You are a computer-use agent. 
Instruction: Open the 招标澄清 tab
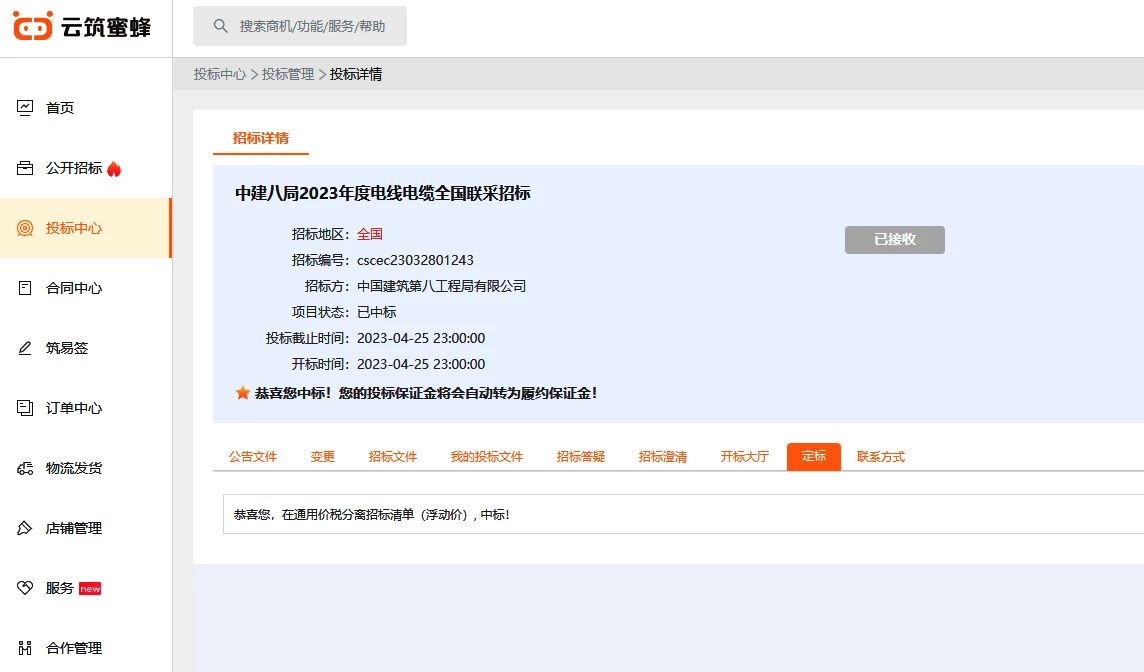click(662, 457)
